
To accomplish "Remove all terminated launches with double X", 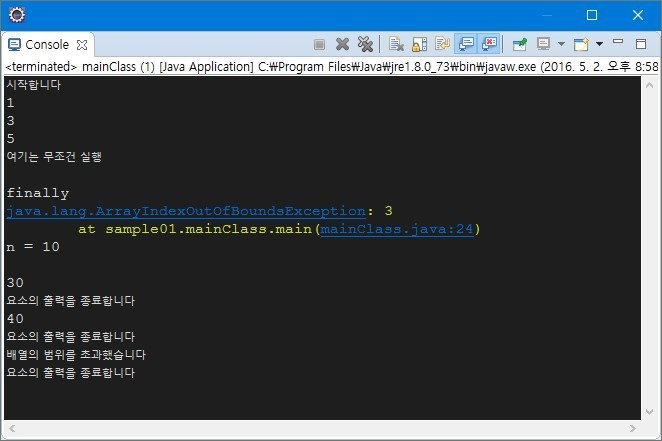I will pyautogui.click(x=365, y=44).
